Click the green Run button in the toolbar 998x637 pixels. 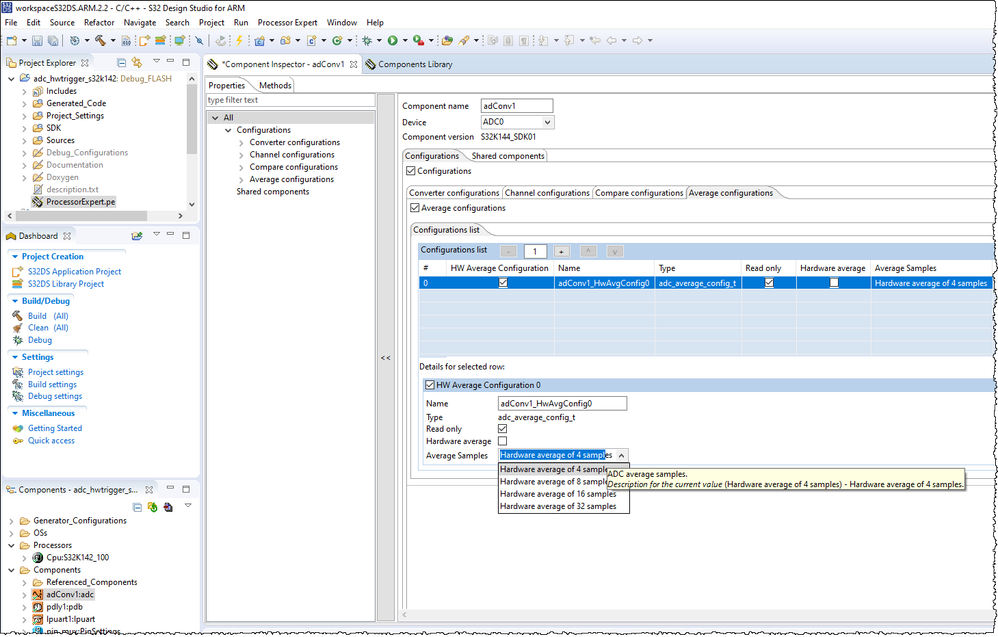[x=393, y=41]
